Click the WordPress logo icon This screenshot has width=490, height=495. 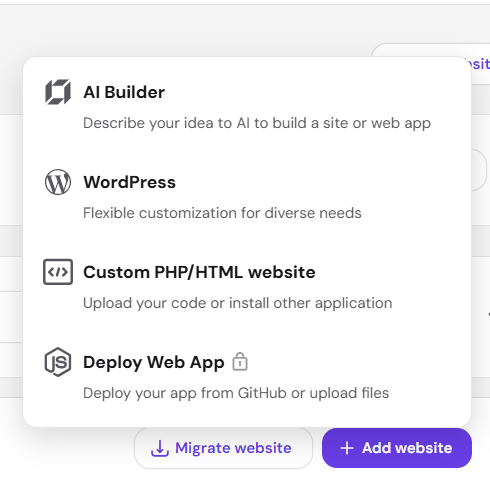58,182
